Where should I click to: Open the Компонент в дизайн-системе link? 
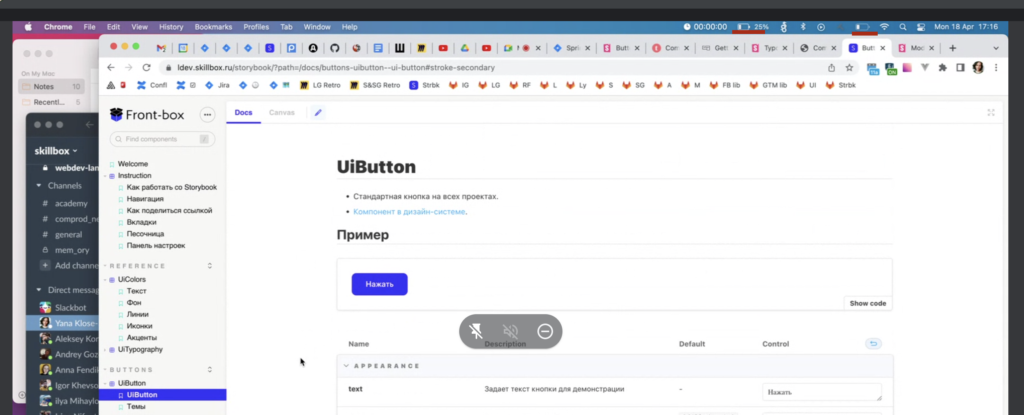[409, 212]
